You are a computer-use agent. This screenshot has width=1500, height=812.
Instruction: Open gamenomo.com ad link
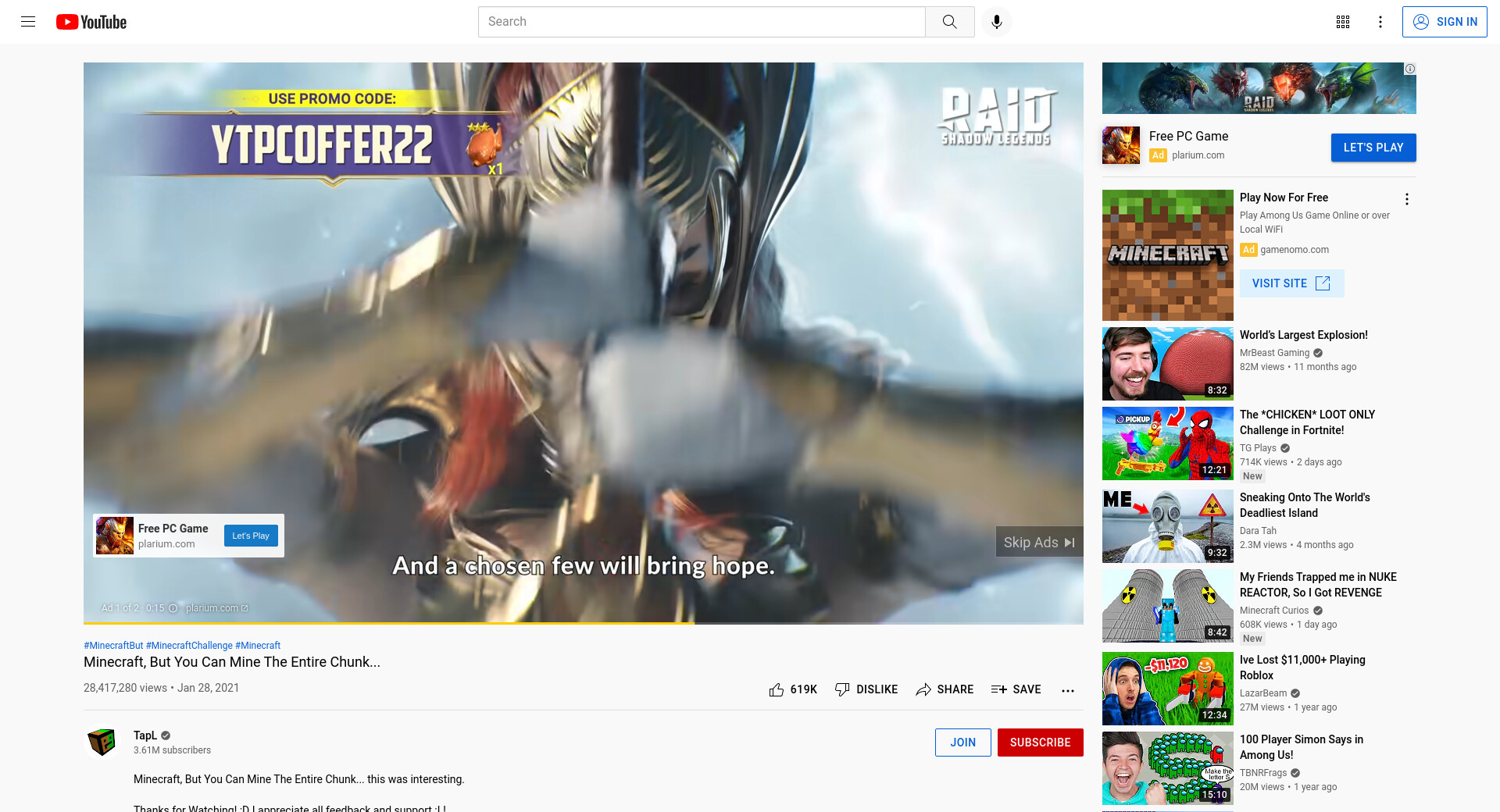tap(1294, 250)
